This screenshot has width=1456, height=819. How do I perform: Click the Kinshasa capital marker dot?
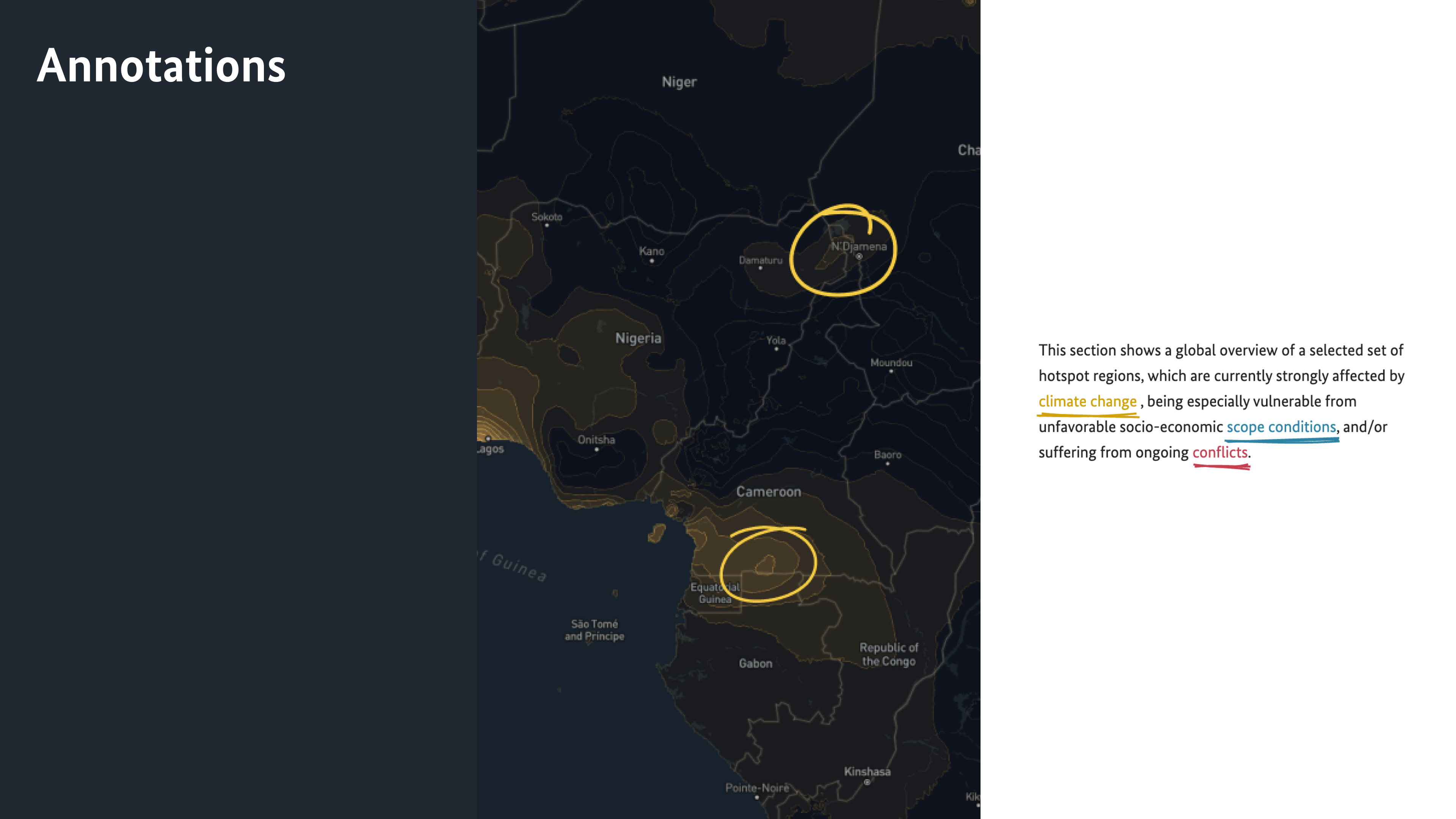point(866,782)
